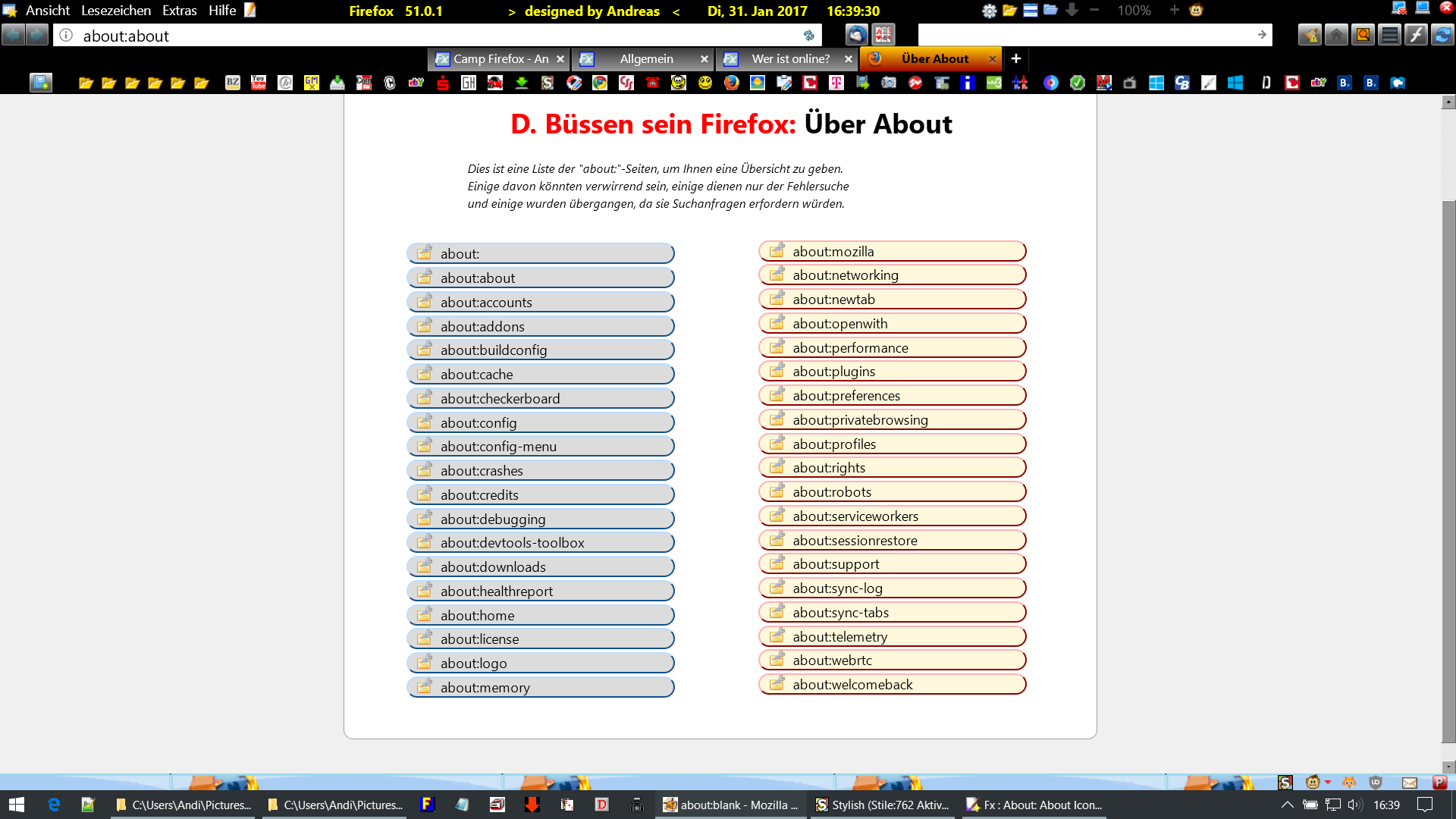
Task: Click the Telekom T bookmark icon
Action: [836, 83]
